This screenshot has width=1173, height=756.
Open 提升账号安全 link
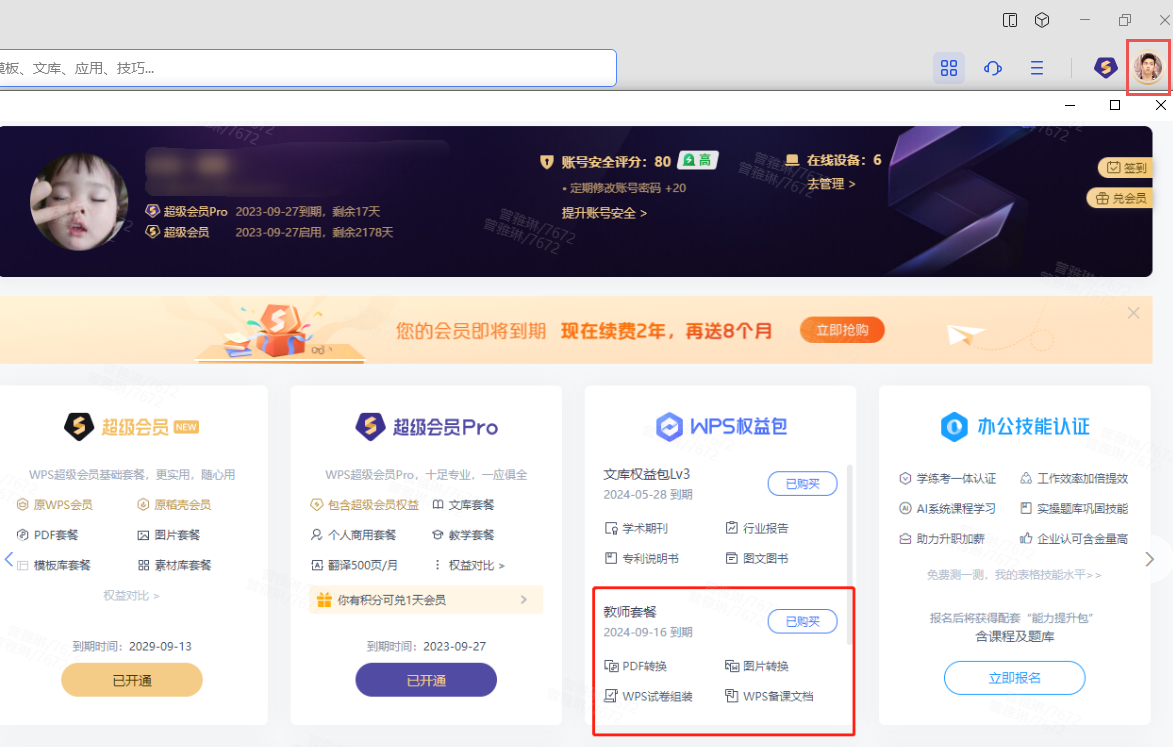click(x=604, y=213)
